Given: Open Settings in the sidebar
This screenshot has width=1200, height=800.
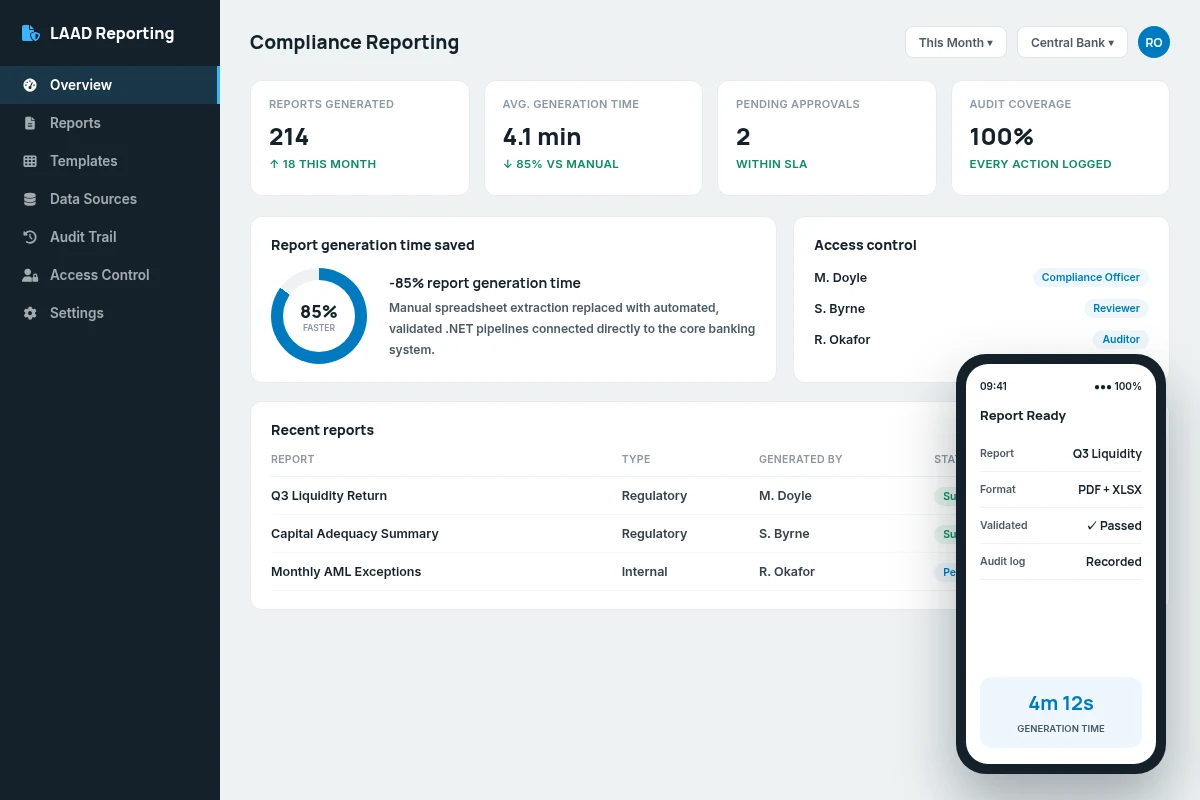Looking at the screenshot, I should (x=110, y=313).
